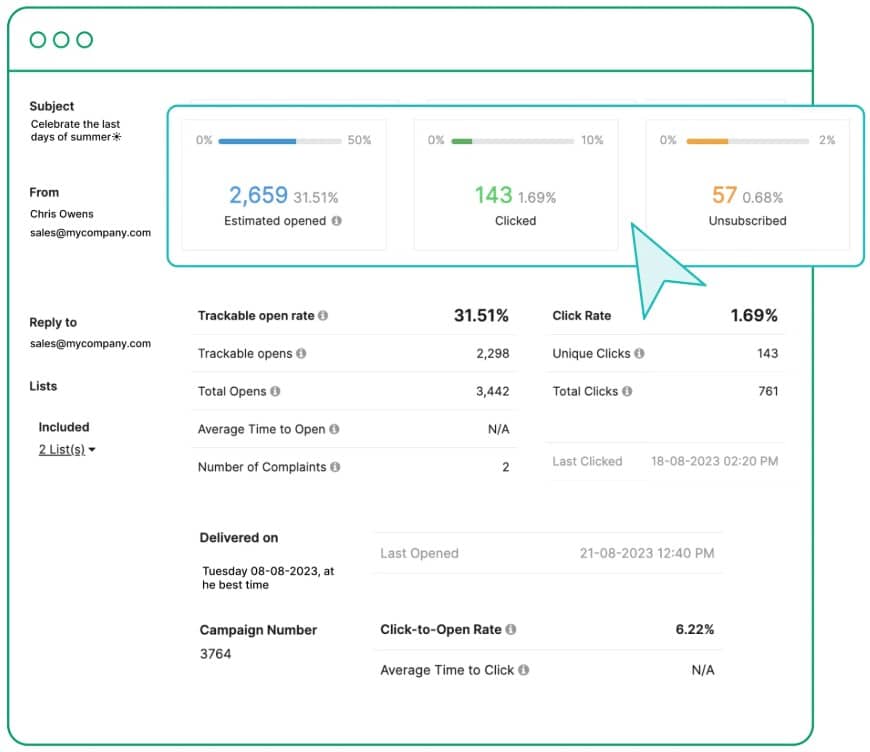Click the blue opened progress bar

(x=280, y=141)
